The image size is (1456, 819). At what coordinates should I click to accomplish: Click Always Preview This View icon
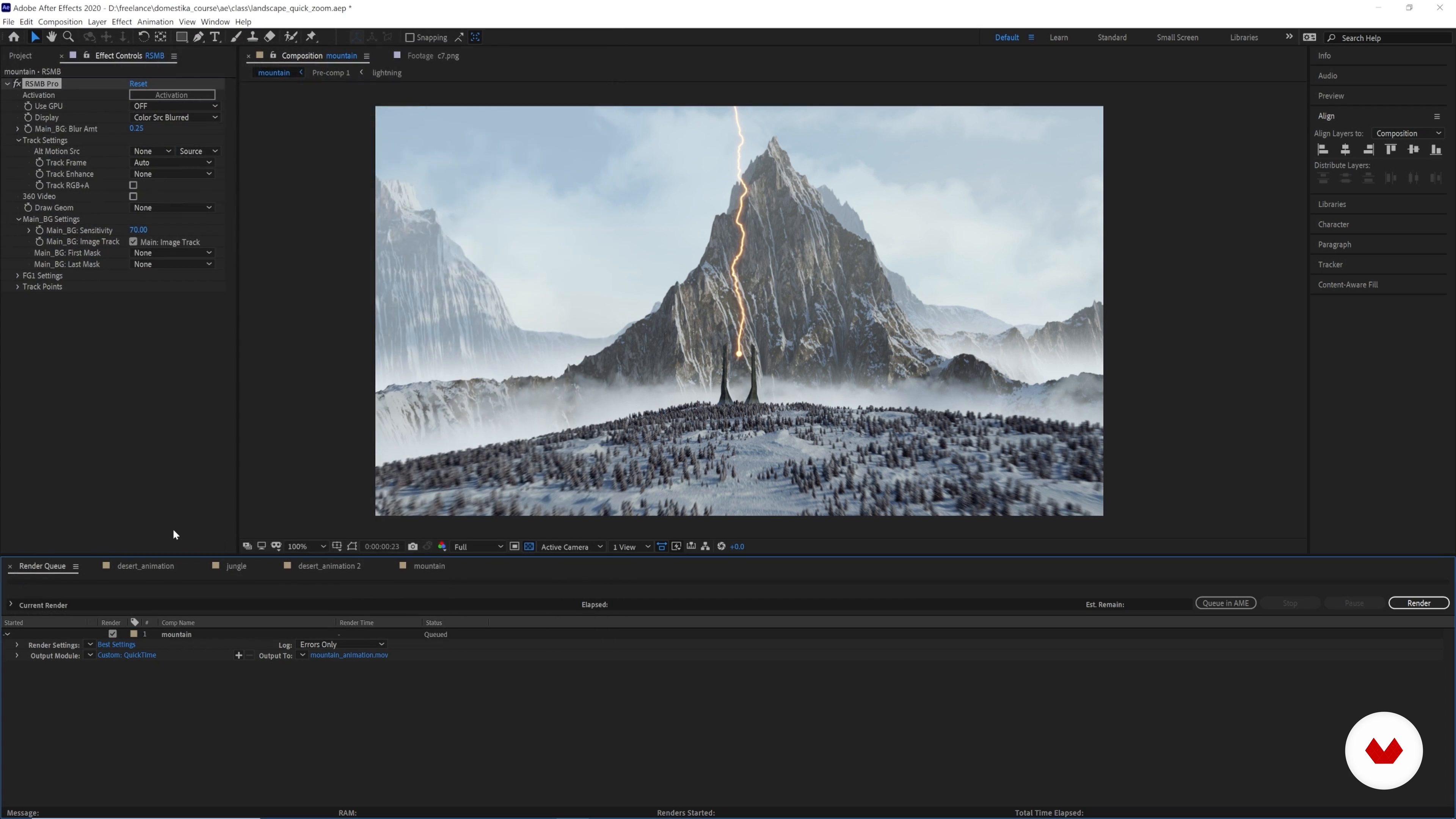coord(247,546)
